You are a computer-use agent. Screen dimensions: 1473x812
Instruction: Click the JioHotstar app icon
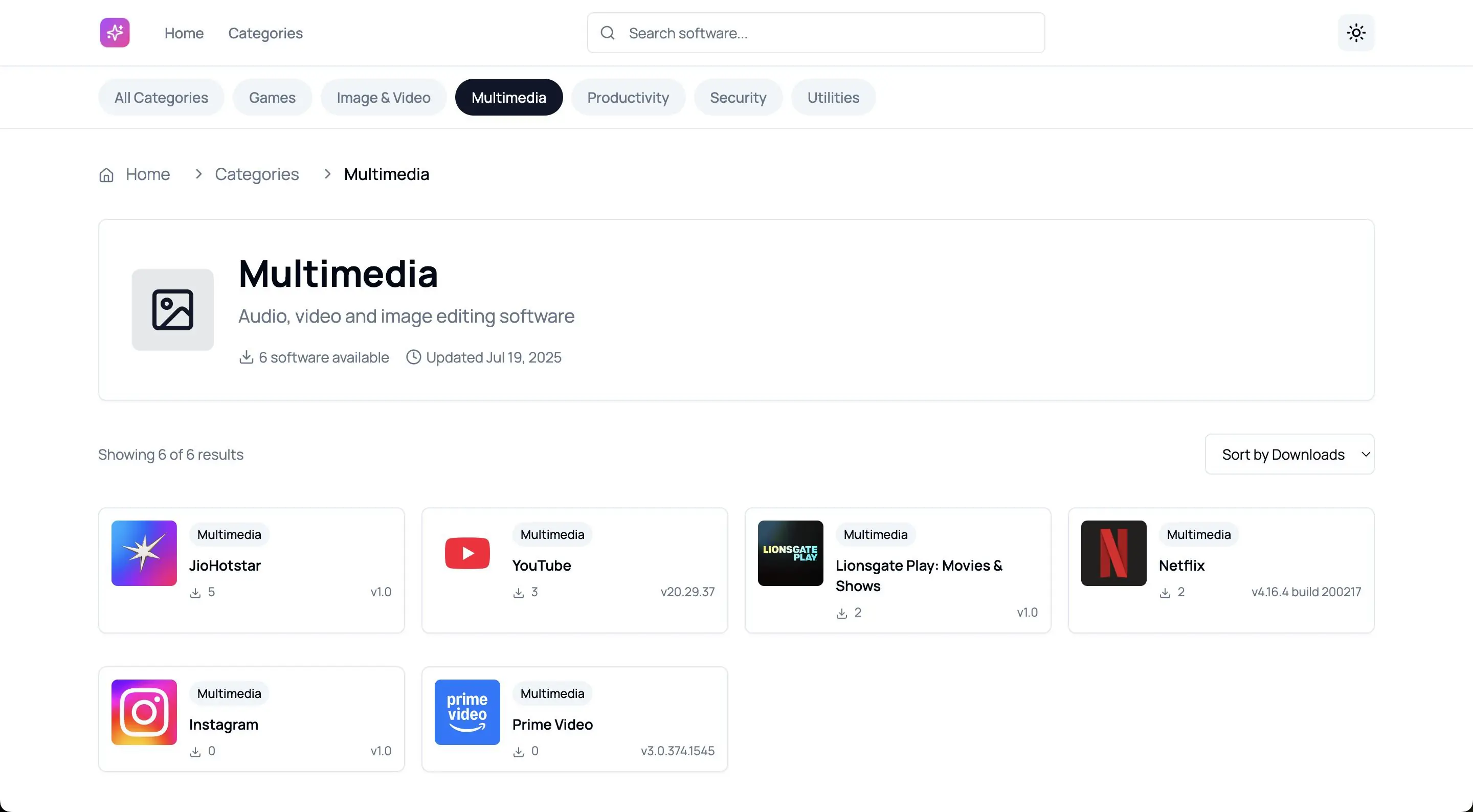144,553
